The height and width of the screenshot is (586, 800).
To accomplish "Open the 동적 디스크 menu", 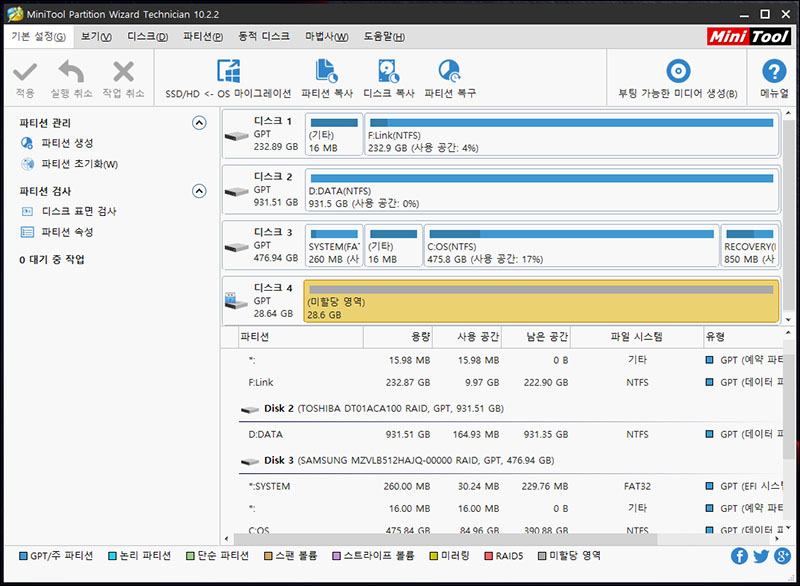I will click(x=264, y=37).
